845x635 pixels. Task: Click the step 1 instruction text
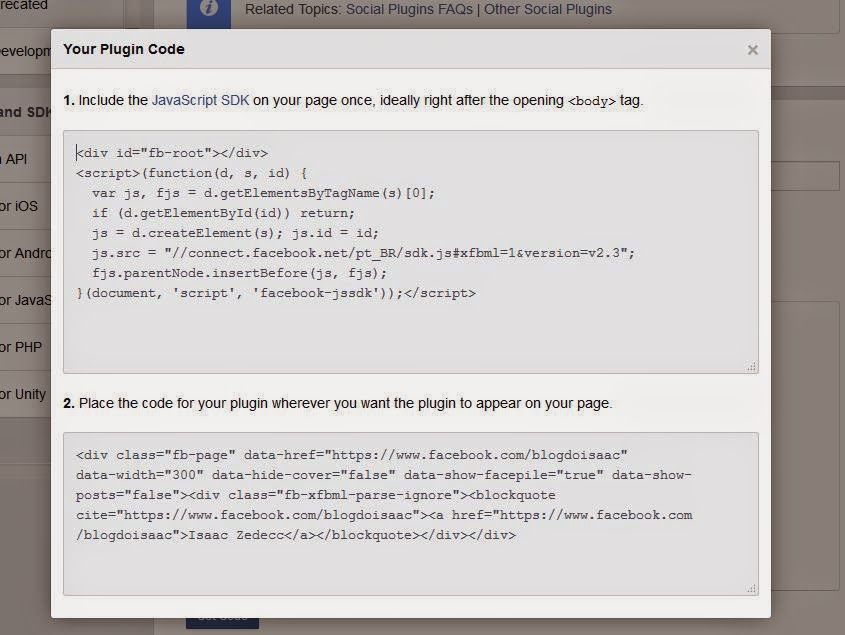pos(353,101)
